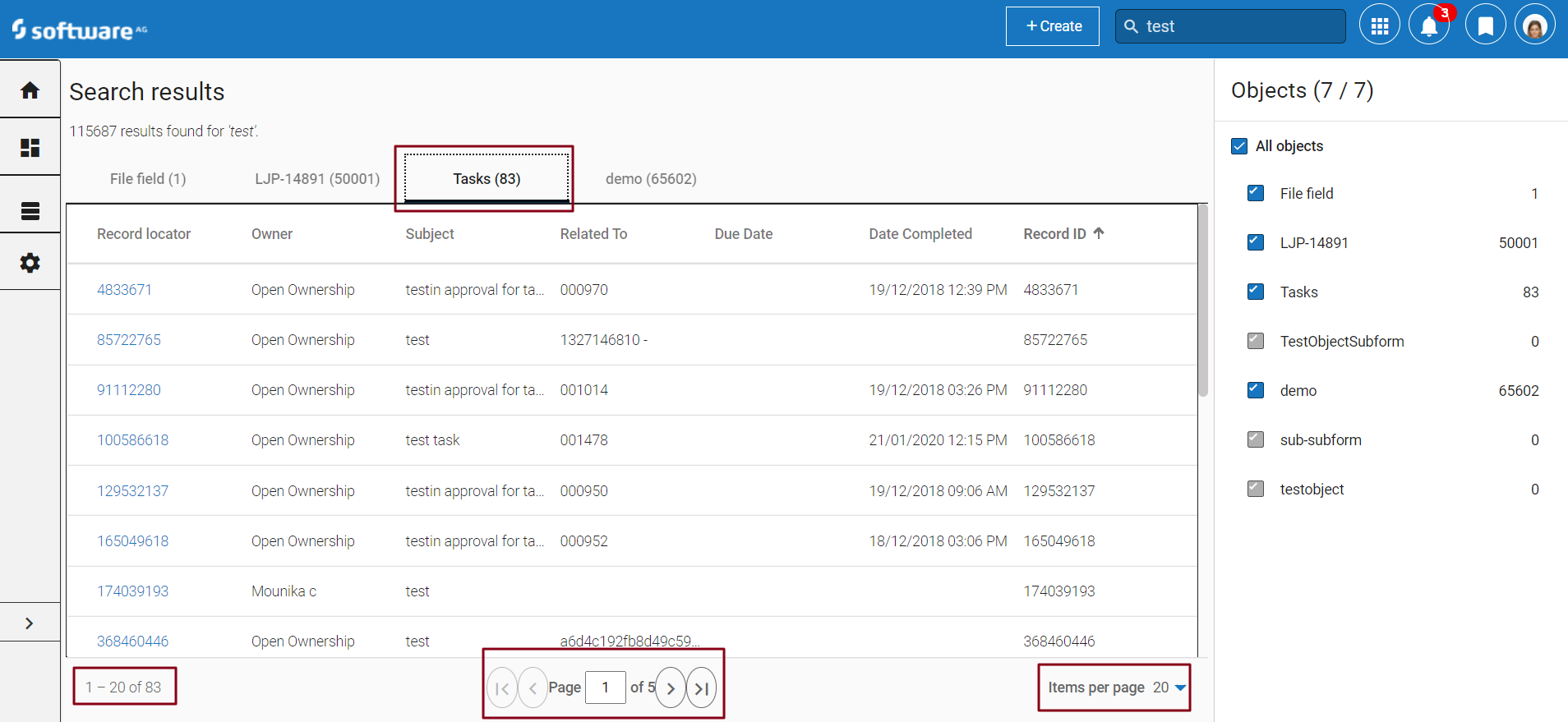Open record locator link 174039193
The width and height of the screenshot is (1568, 722).
[132, 591]
